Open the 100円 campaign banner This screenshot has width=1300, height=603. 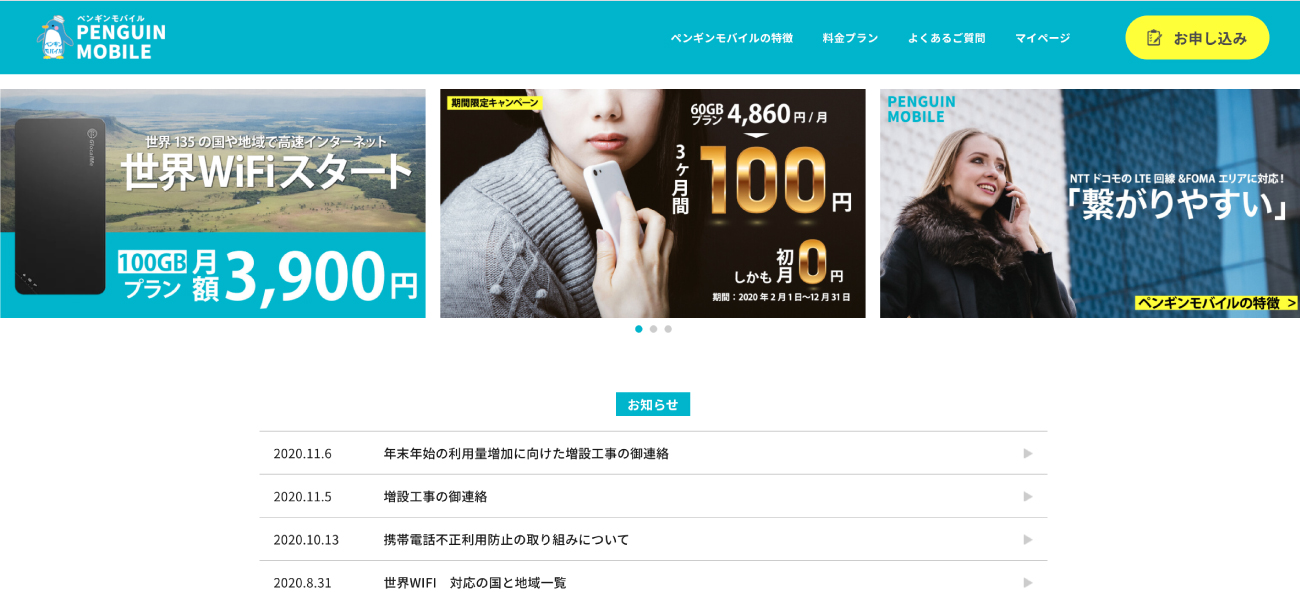652,203
